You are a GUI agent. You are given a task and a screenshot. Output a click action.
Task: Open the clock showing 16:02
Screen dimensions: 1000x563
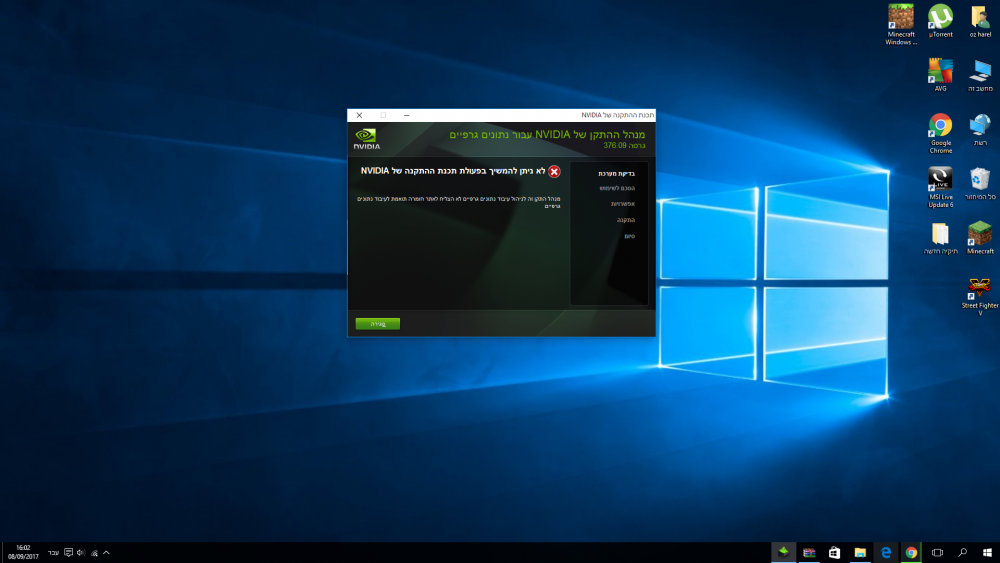click(x=24, y=552)
